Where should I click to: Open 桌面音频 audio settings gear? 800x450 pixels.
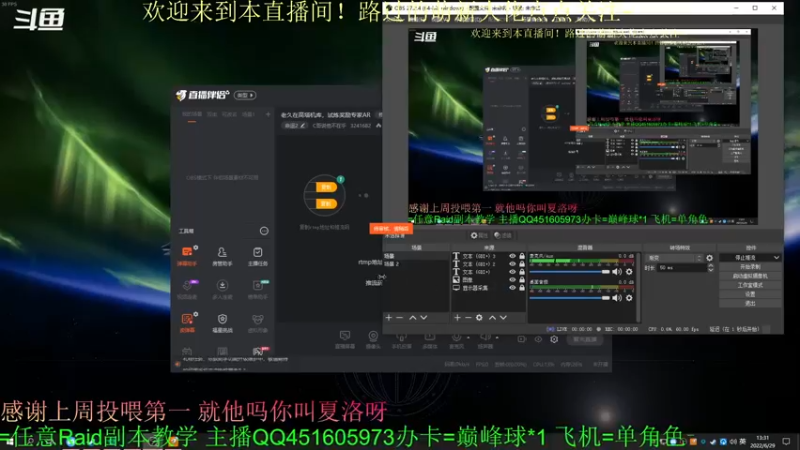pos(629,297)
